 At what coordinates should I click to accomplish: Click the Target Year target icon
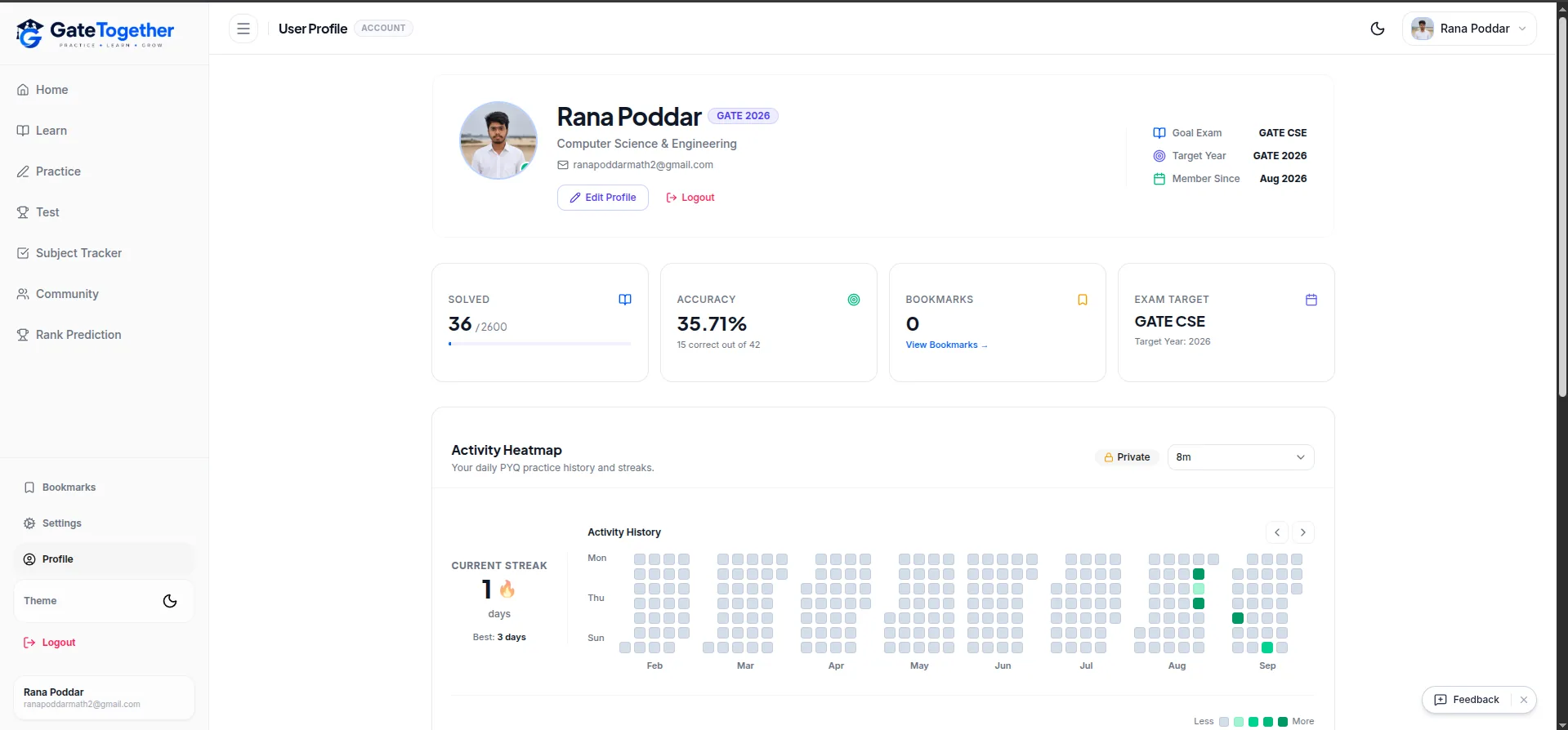[1159, 156]
